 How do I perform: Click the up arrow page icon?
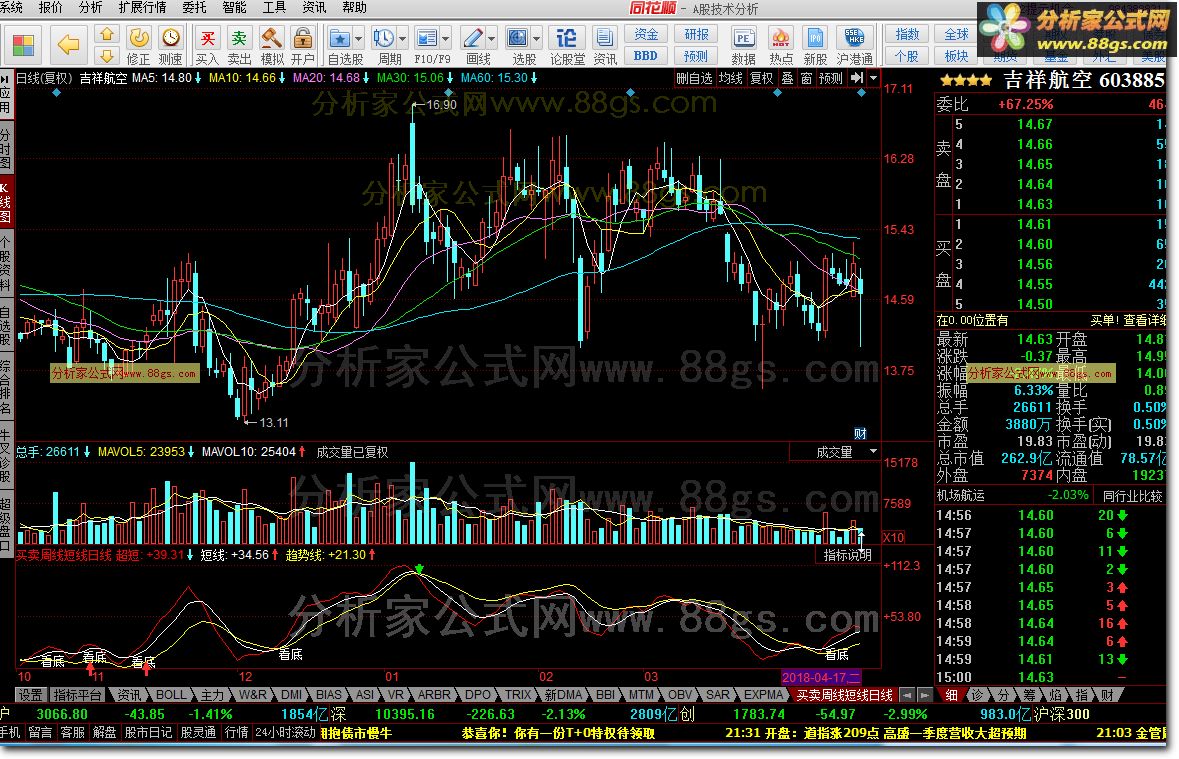coord(107,35)
